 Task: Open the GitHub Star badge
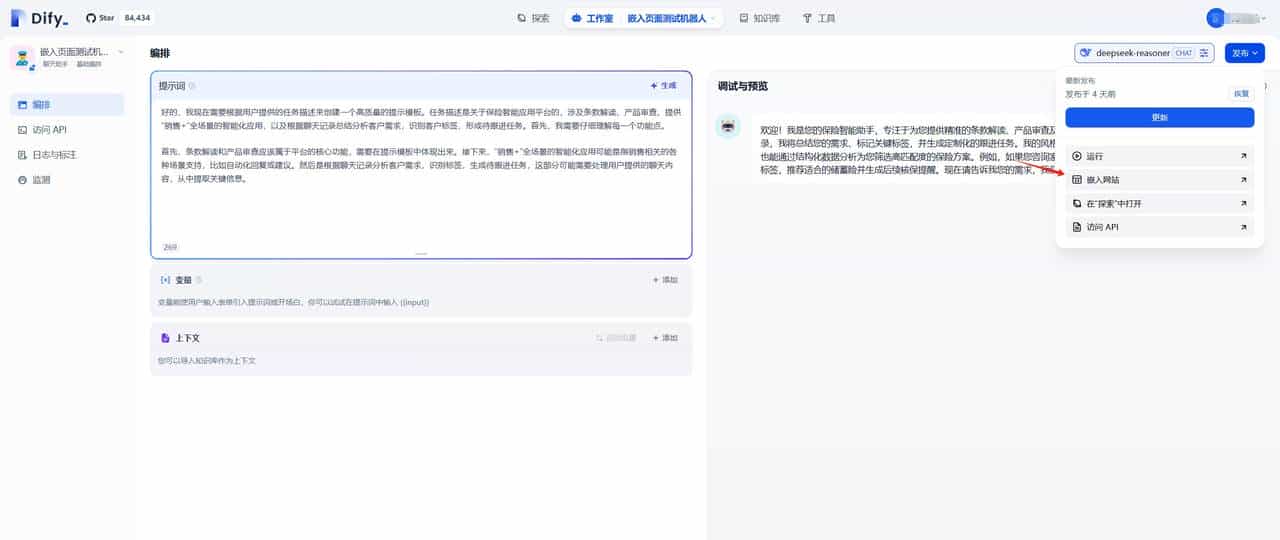coord(118,18)
